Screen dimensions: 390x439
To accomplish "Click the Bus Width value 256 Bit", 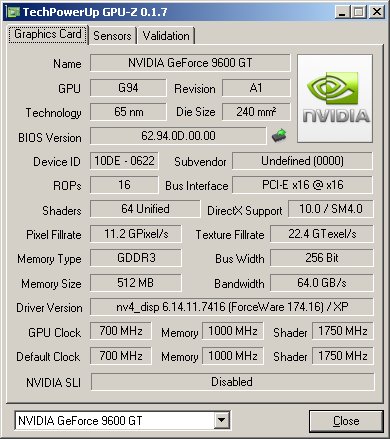I will (322, 258).
